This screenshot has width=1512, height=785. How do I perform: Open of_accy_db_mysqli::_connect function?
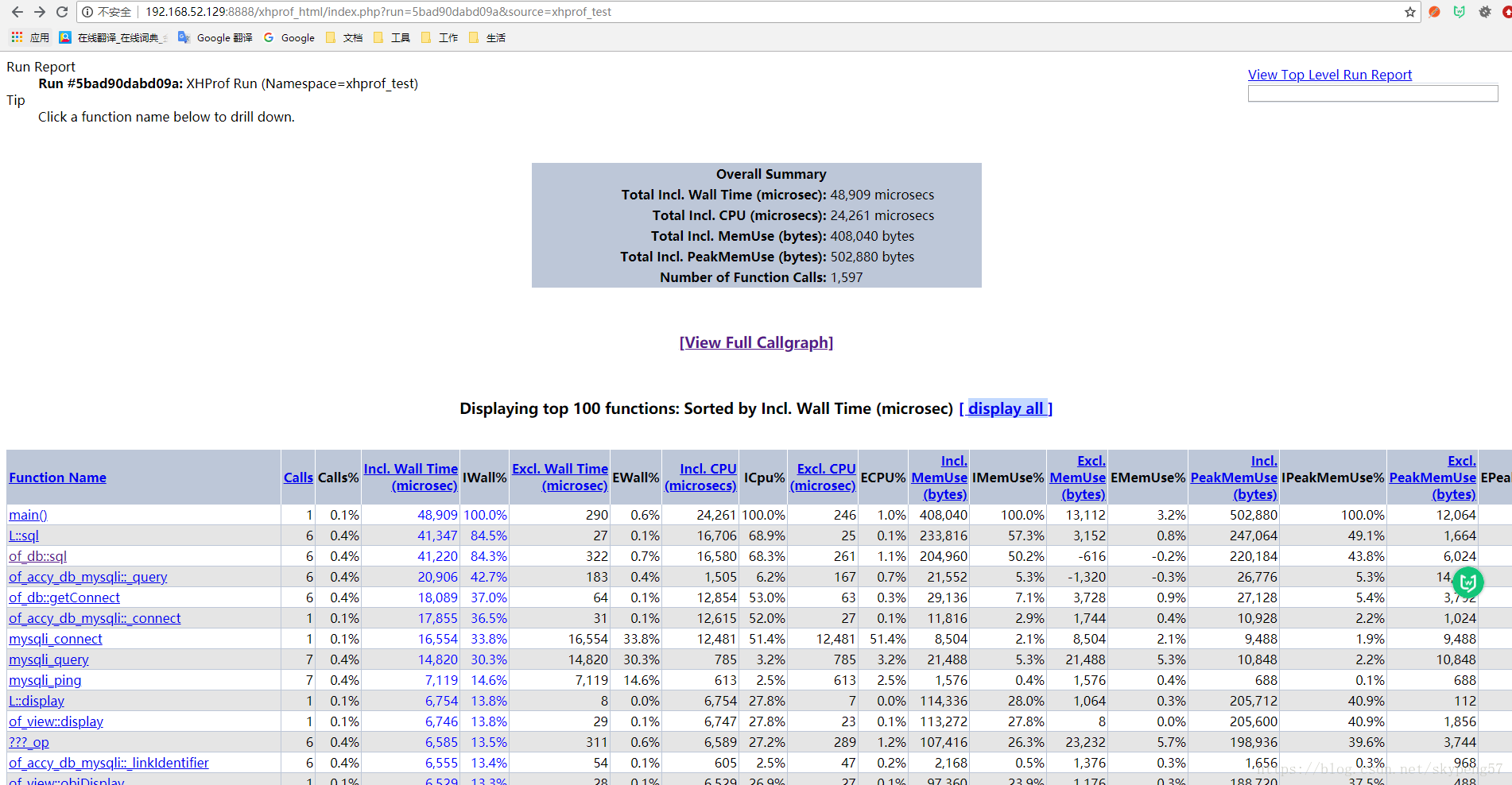tap(95, 618)
